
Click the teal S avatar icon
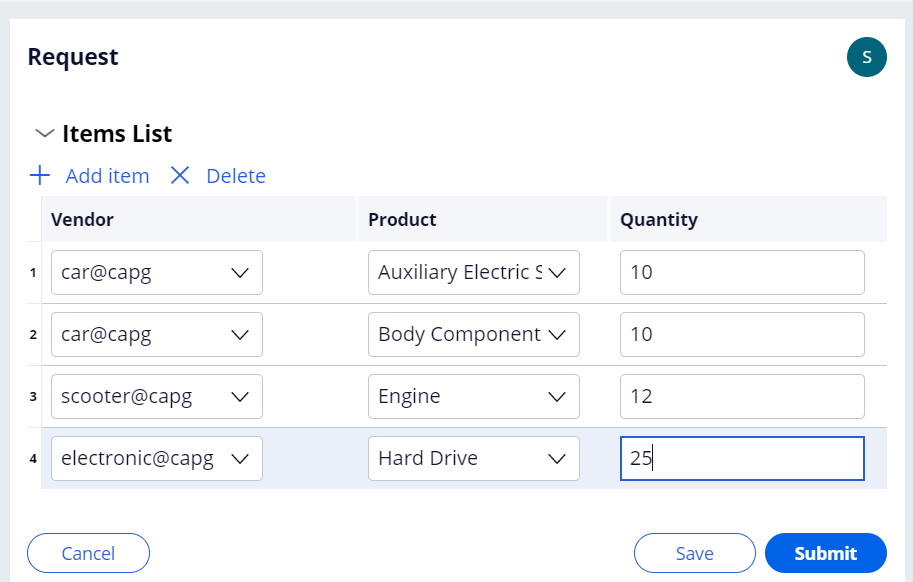coord(866,57)
